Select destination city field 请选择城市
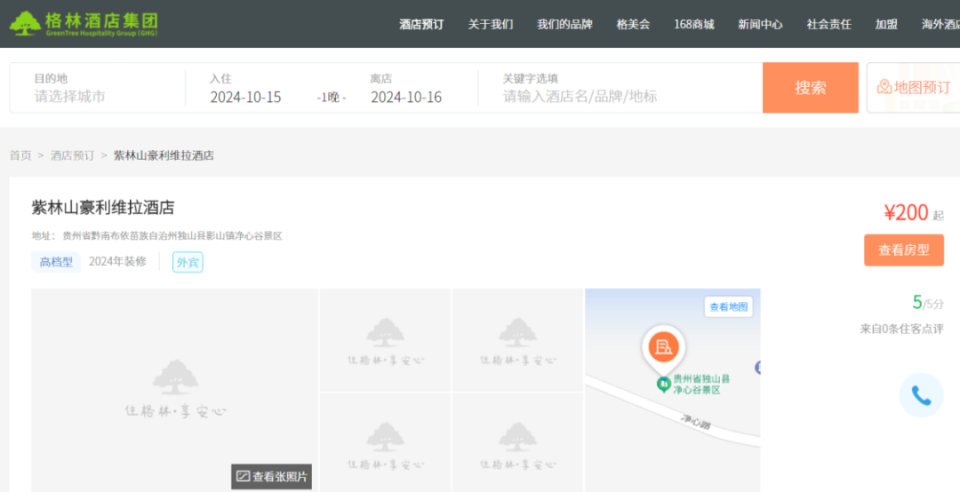960x492 pixels. tap(70, 97)
